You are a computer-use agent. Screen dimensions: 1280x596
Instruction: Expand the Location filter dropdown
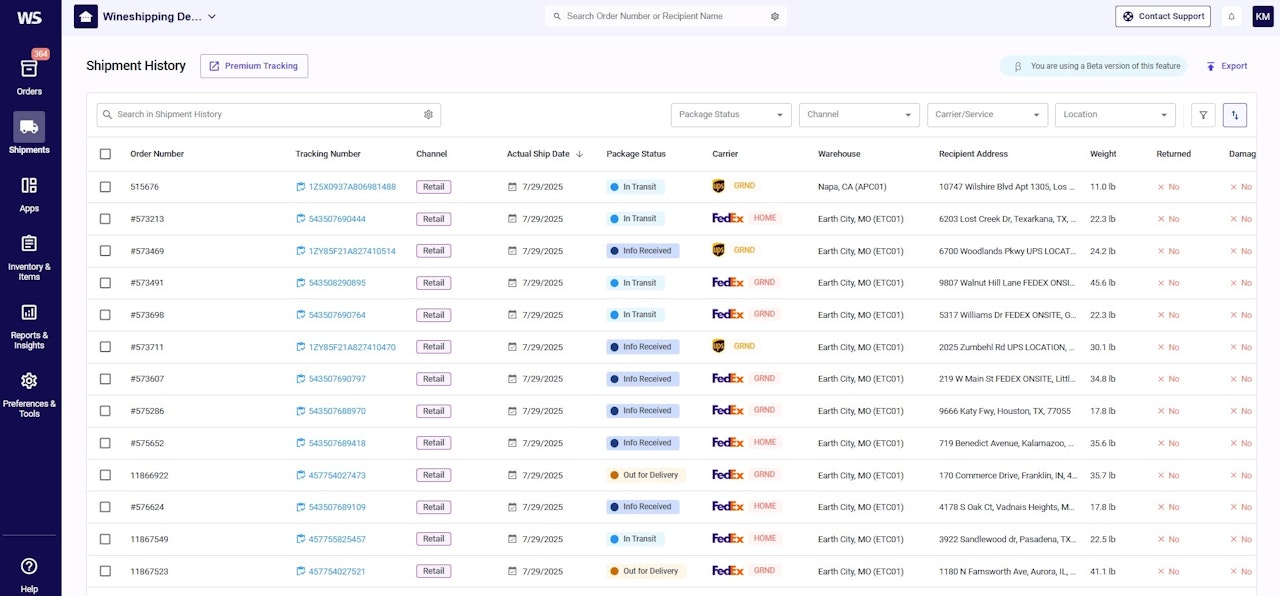1115,115
